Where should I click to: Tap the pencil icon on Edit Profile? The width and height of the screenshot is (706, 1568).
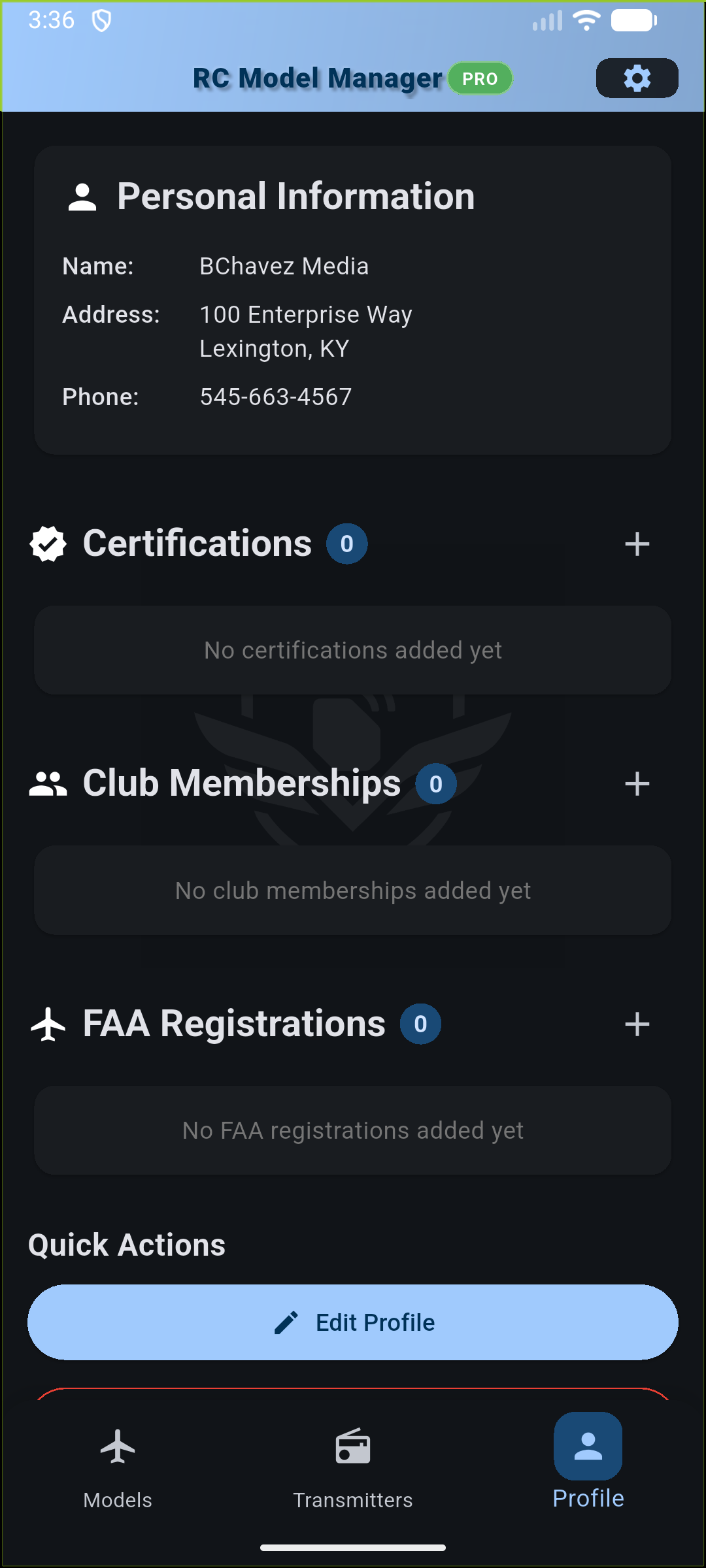[286, 1322]
